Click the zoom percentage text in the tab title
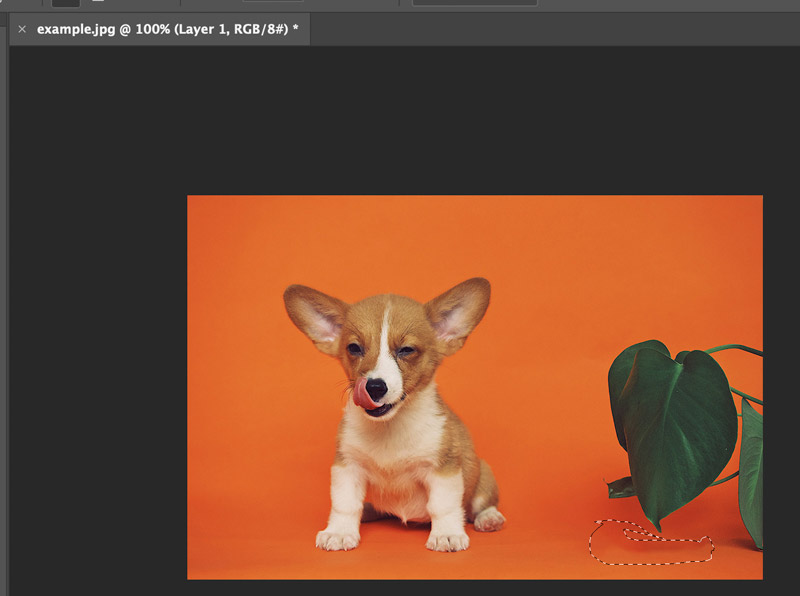Viewport: 800px width, 596px height. point(152,31)
